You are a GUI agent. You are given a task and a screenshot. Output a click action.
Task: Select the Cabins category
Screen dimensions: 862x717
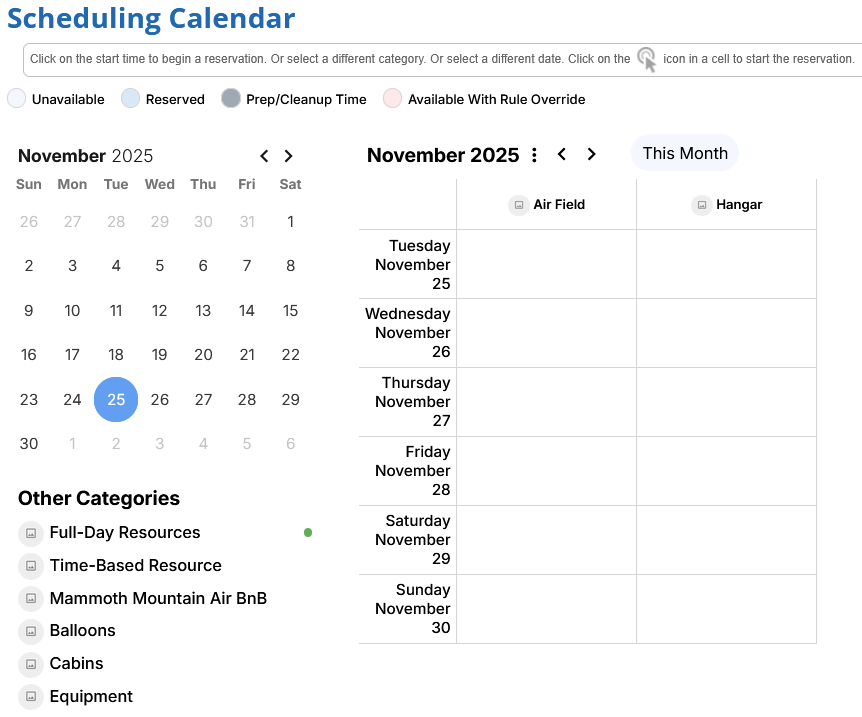point(76,664)
